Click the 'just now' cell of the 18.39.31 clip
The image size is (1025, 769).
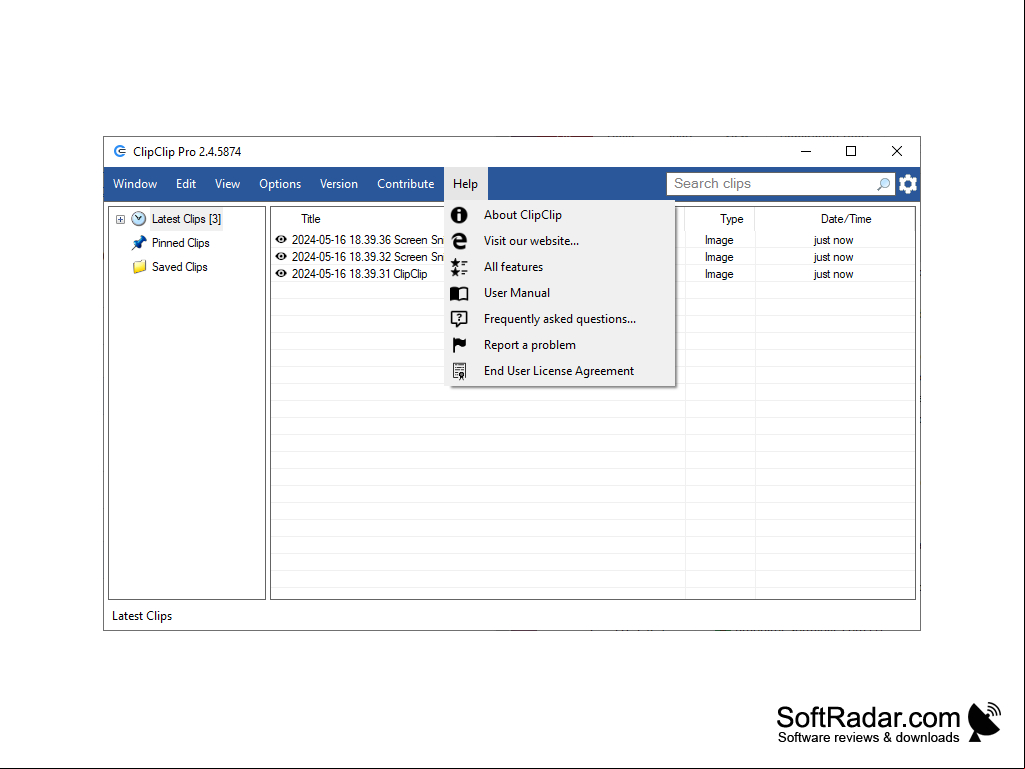833,274
